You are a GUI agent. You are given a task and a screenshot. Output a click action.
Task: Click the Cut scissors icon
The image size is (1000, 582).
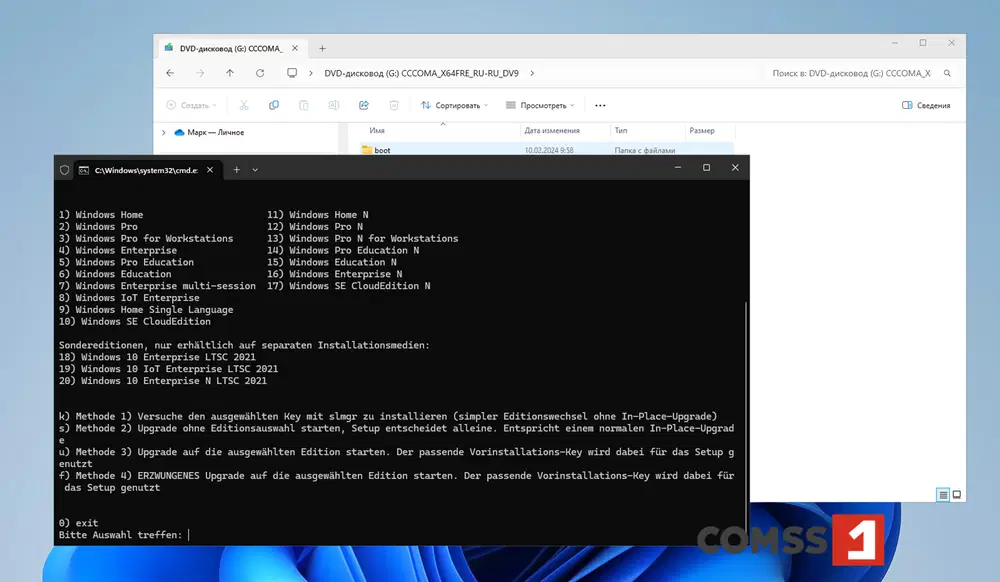point(244,105)
